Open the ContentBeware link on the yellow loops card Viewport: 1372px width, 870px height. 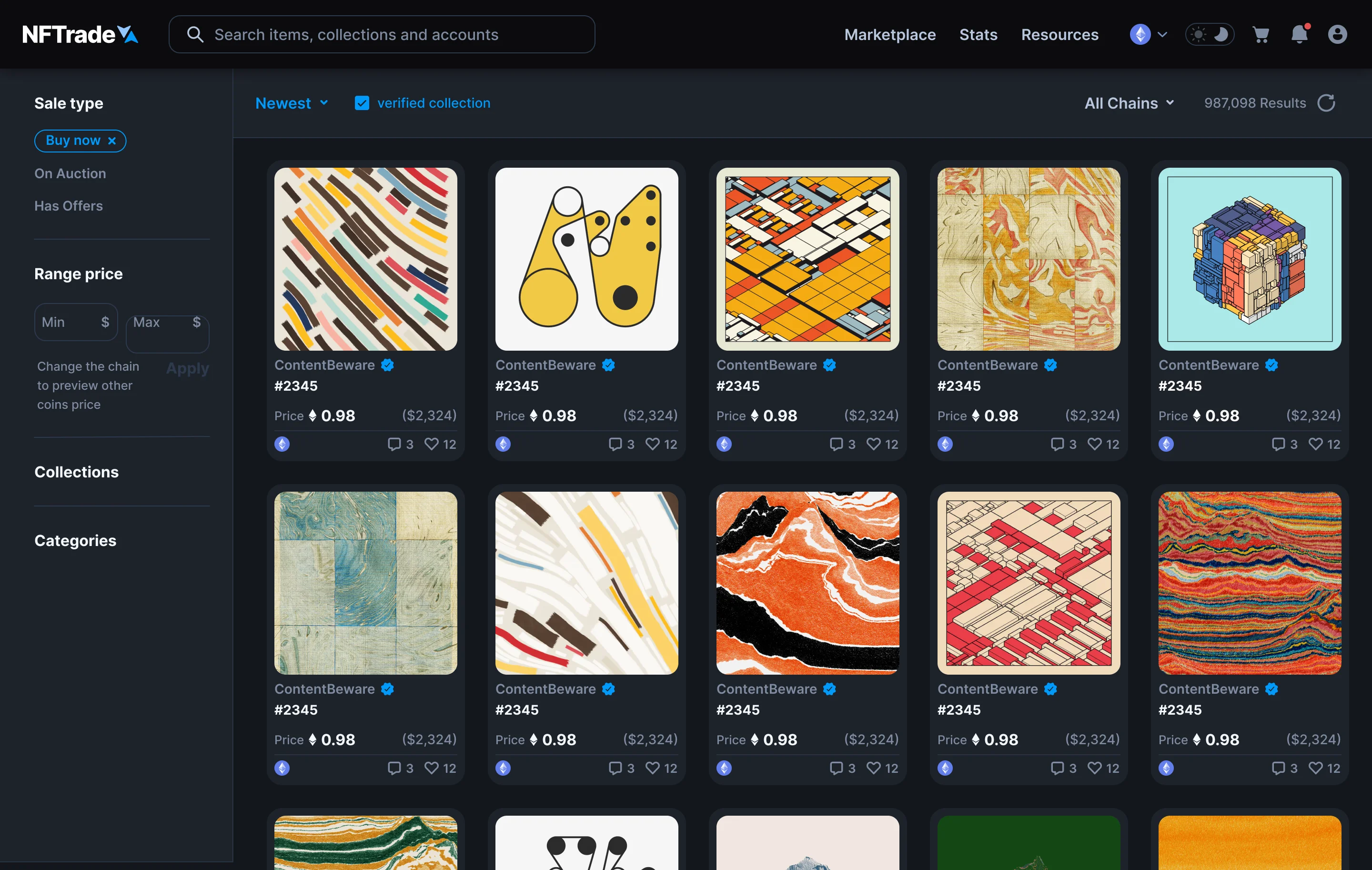click(x=545, y=365)
